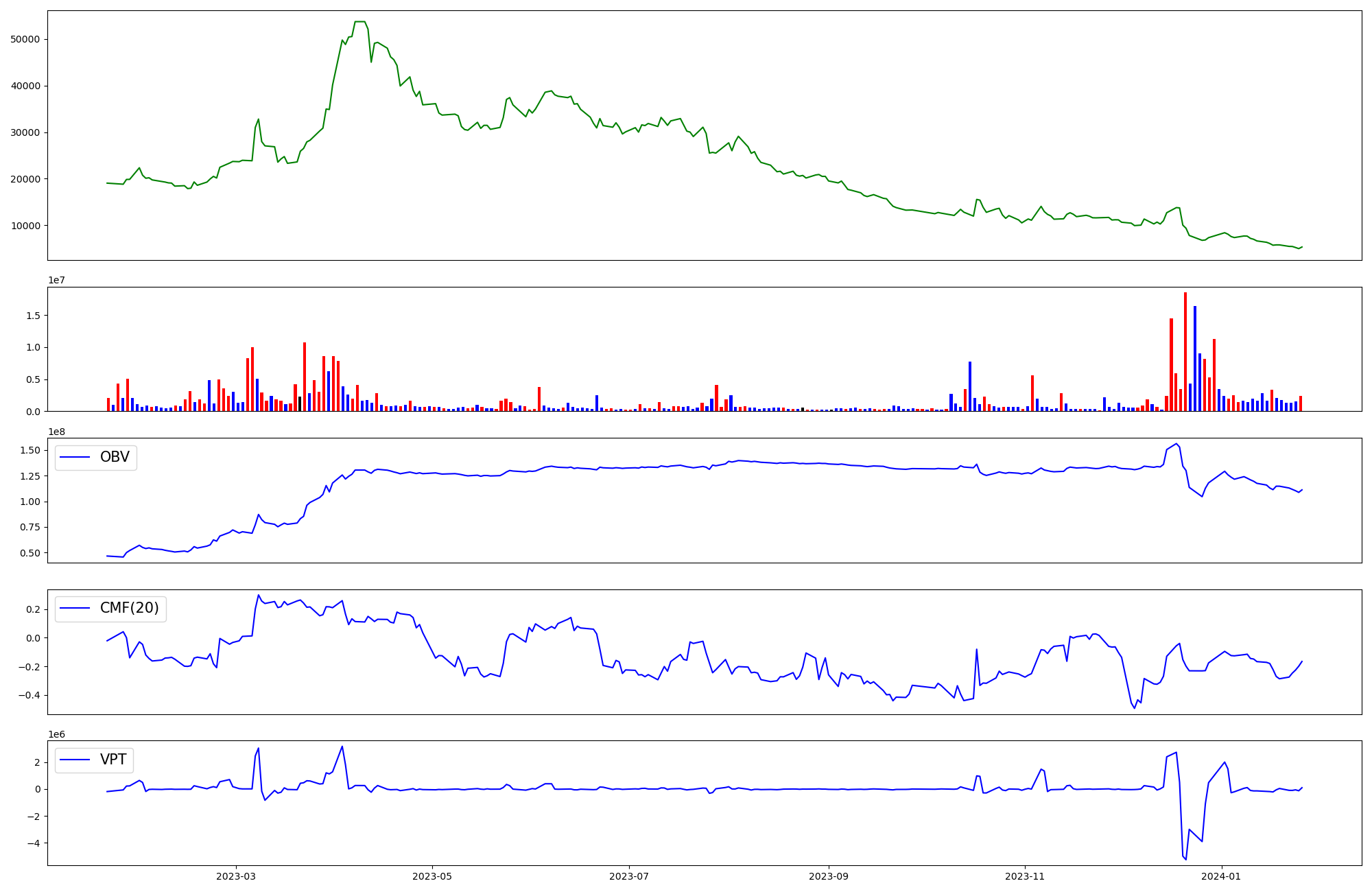Click the -0.4 label on CMF axis
Screen dimensions: 1372x892
(30, 696)
